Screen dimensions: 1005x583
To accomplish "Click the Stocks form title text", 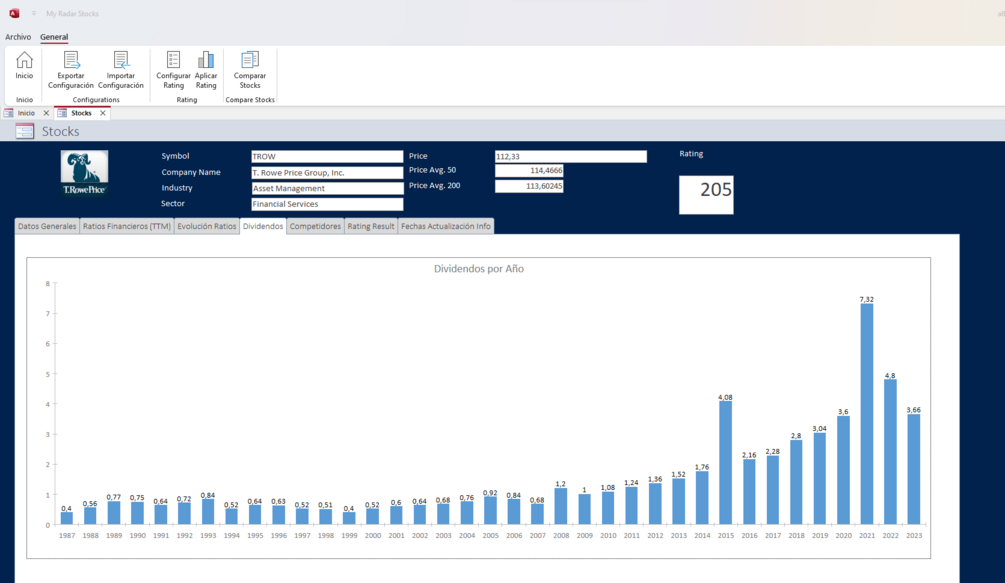I will tap(61, 131).
